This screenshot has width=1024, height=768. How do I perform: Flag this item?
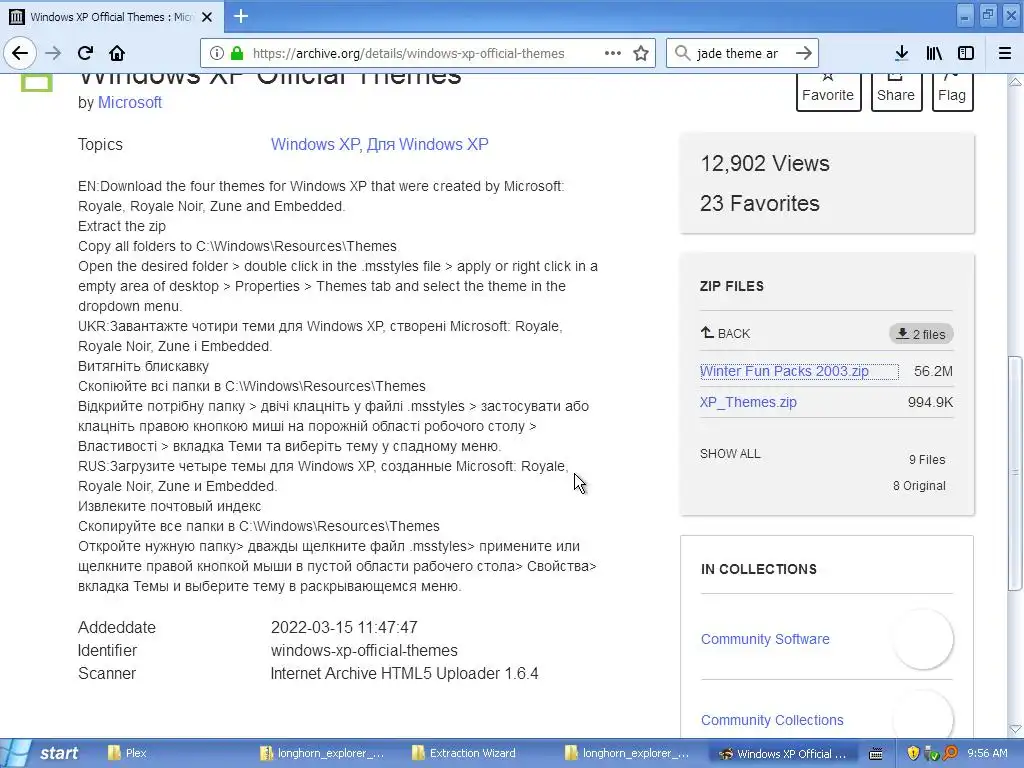pyautogui.click(x=952, y=91)
